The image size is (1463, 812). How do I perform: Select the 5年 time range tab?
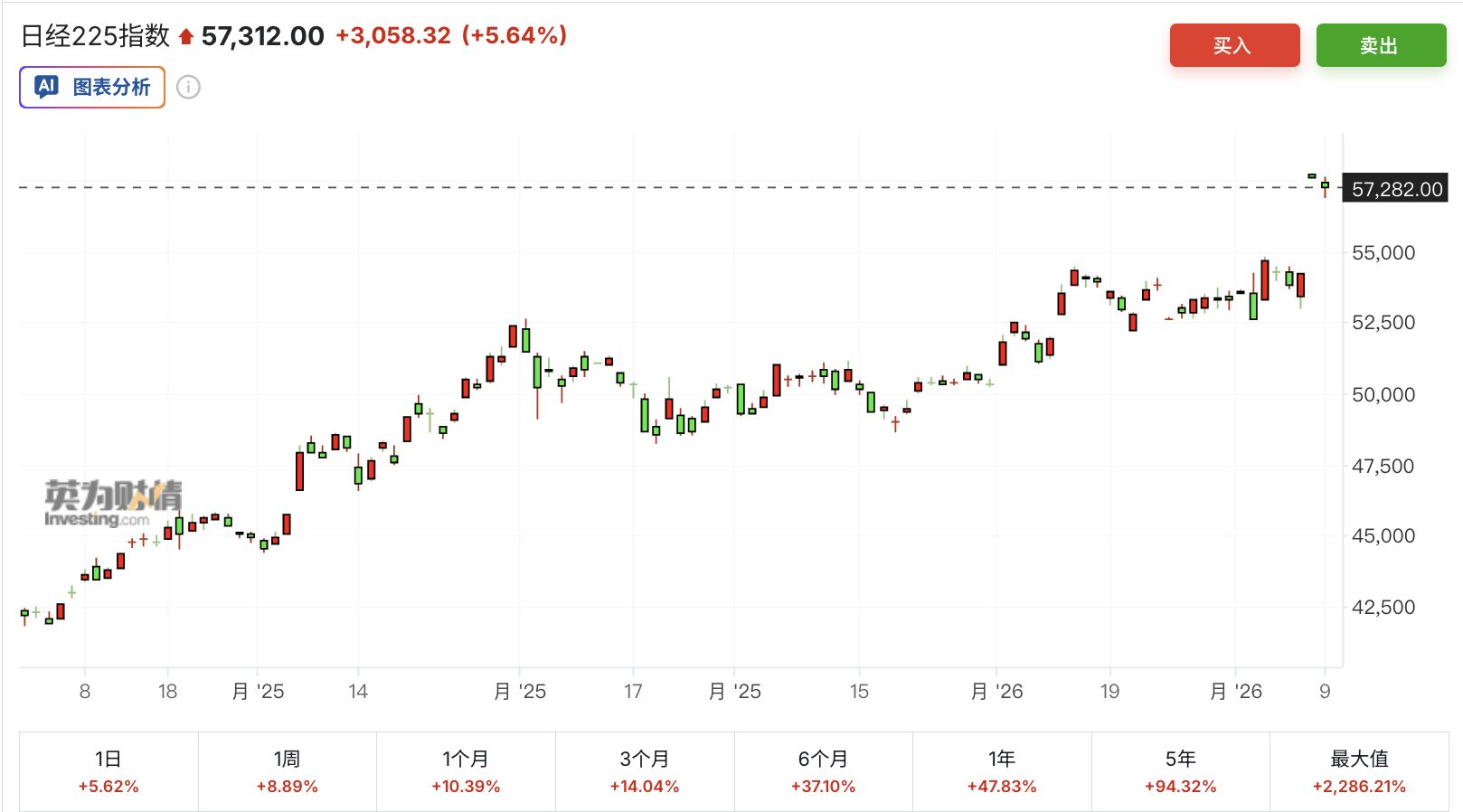pyautogui.click(x=1180, y=771)
